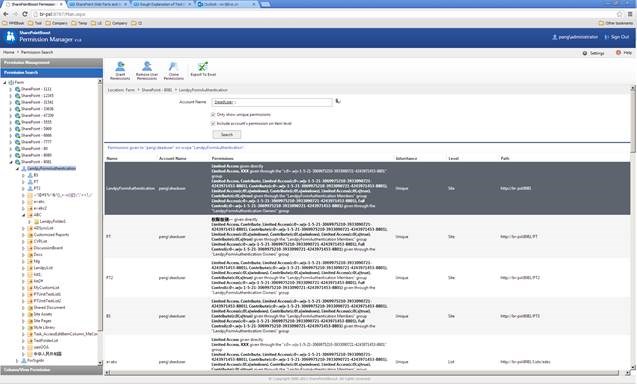Click the Remove User Permissions icon
The width and height of the screenshot is (637, 384).
(x=147, y=67)
